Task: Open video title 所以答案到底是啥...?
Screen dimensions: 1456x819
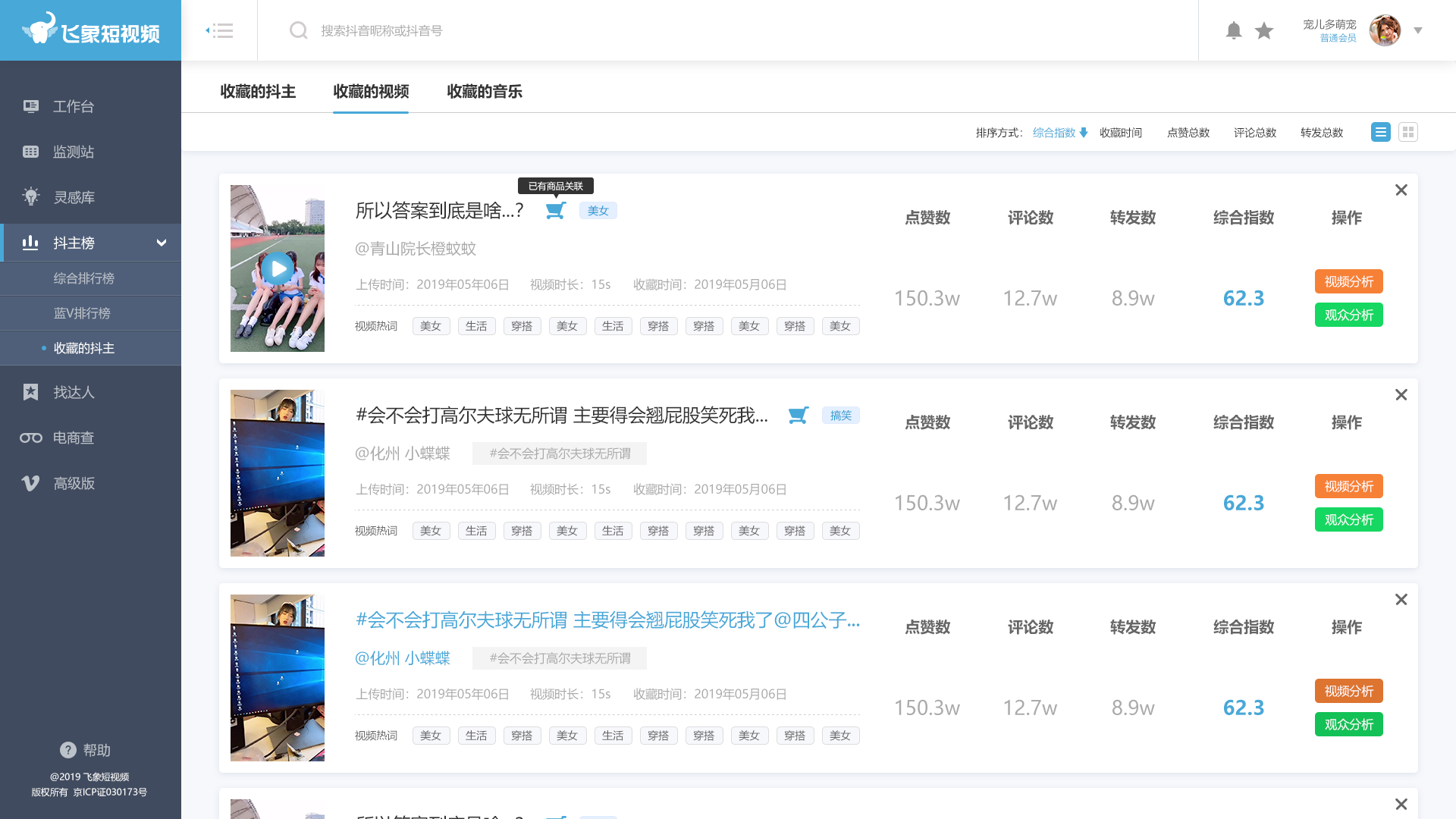Action: coord(440,211)
